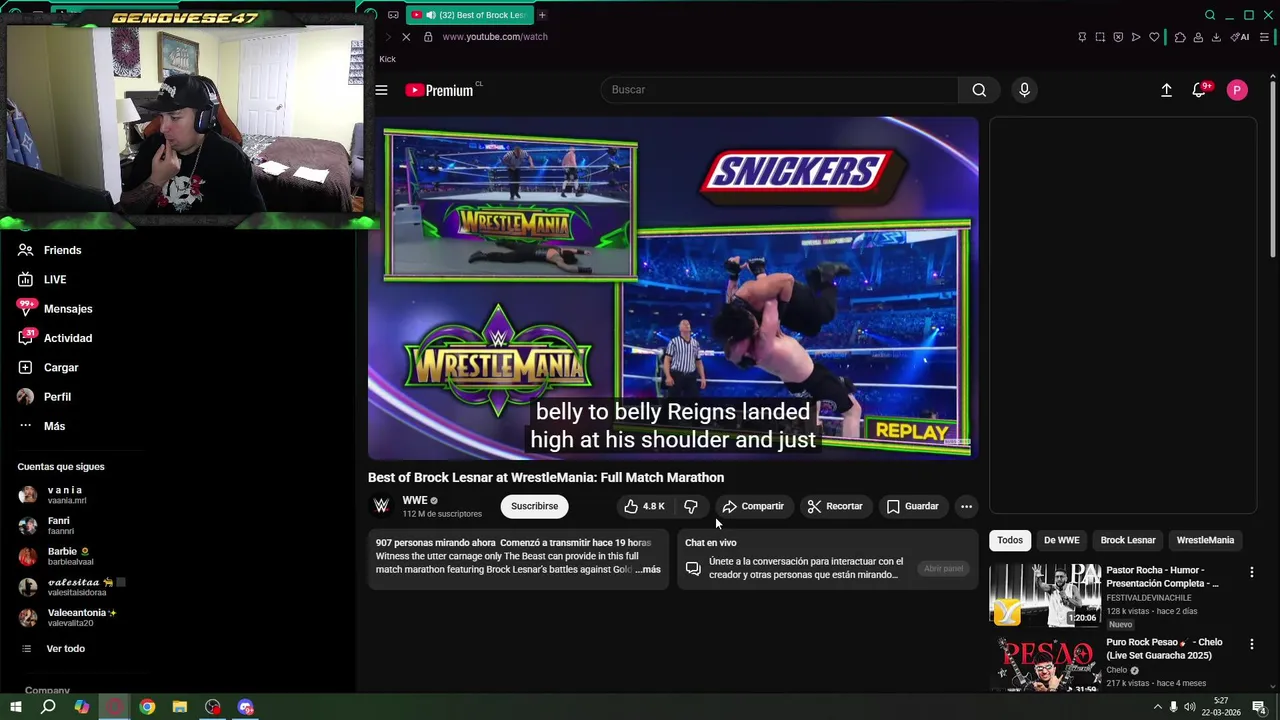Viewport: 1280px width, 720px height.
Task: Open YouTube notifications bell
Action: click(x=1199, y=90)
